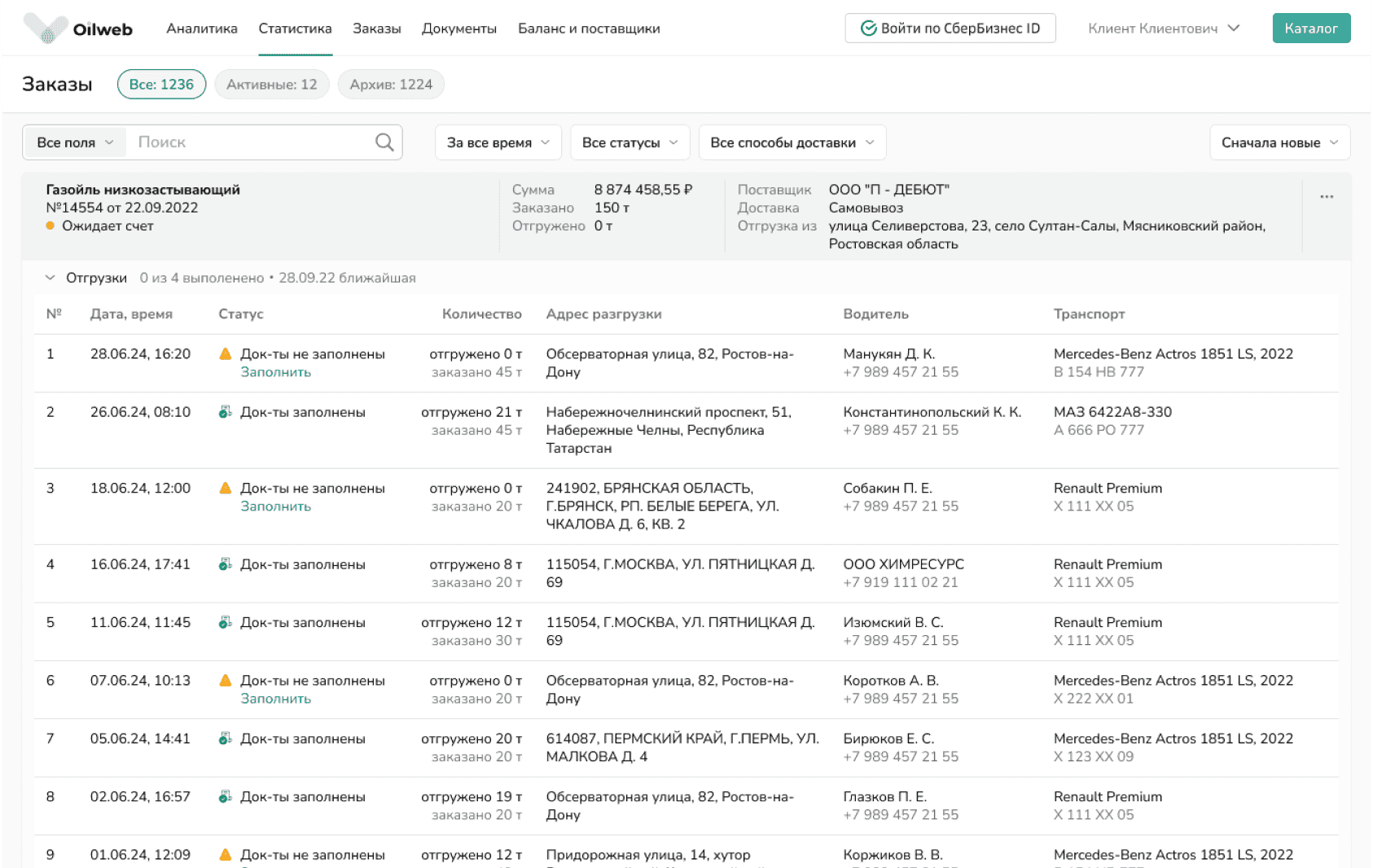Click driver Манукян Д. К.
The height and width of the screenshot is (868, 1373).
[889, 354]
